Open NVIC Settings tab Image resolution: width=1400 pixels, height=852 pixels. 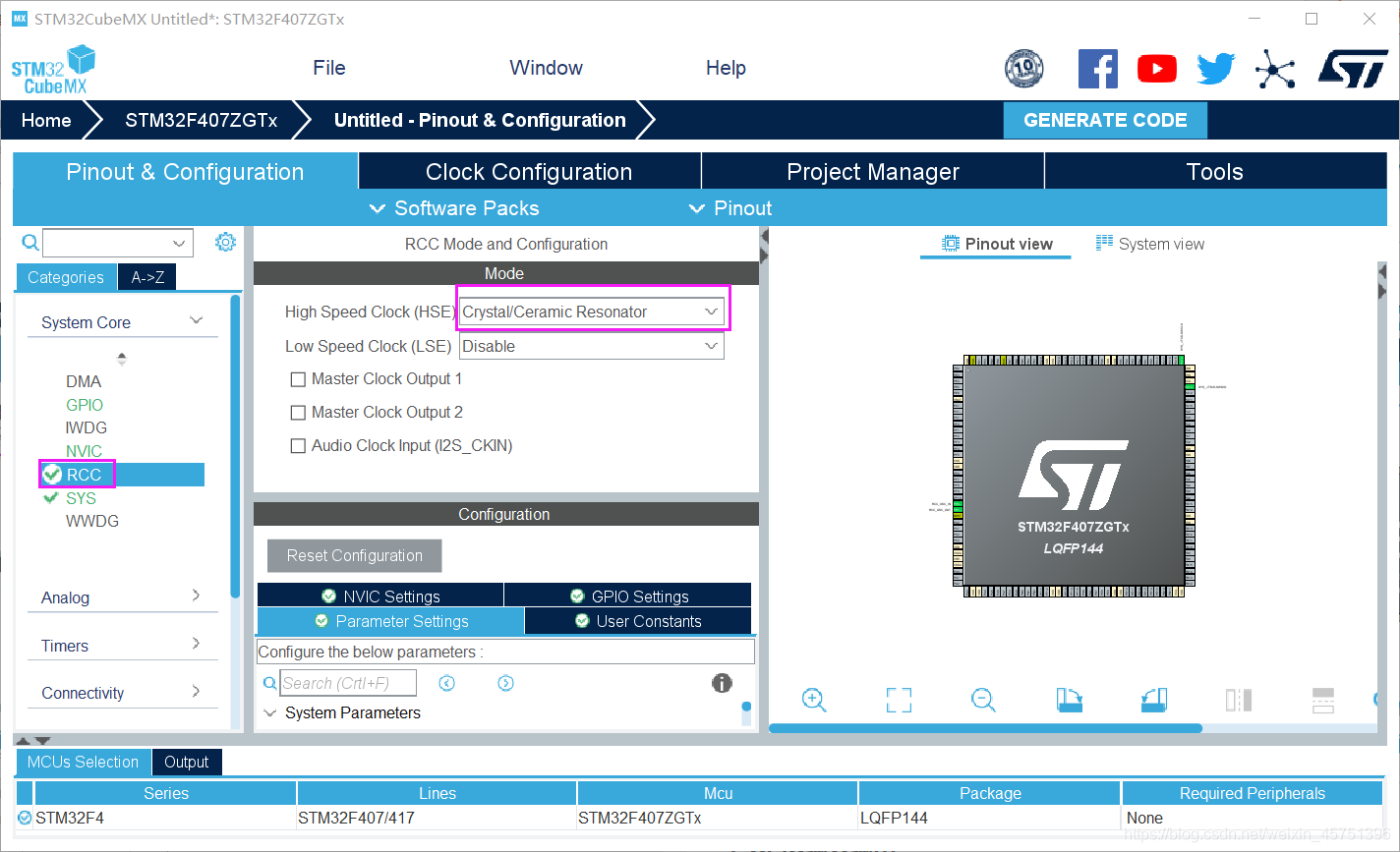pos(380,596)
